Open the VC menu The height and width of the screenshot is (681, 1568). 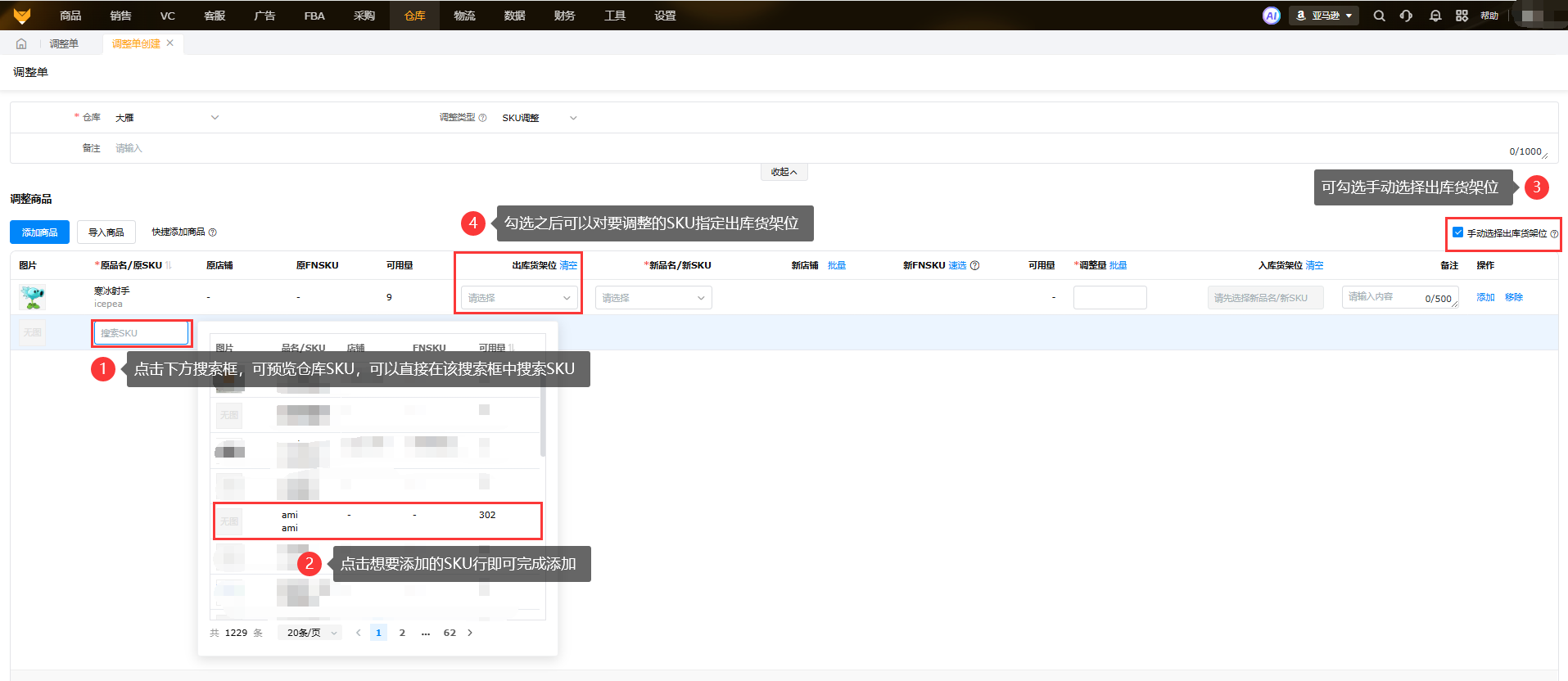168,16
